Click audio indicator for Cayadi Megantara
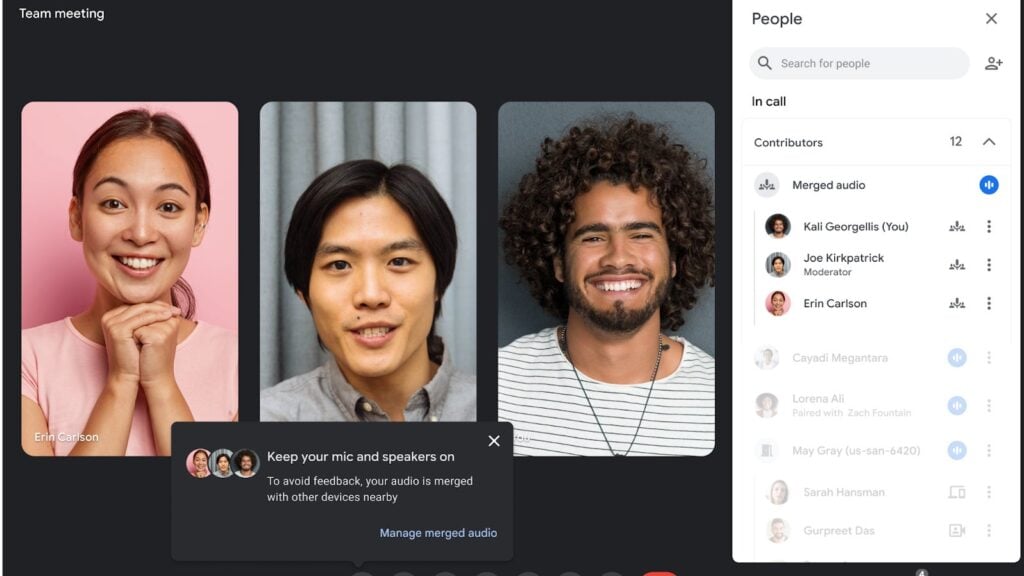The height and width of the screenshot is (576, 1024). (957, 358)
